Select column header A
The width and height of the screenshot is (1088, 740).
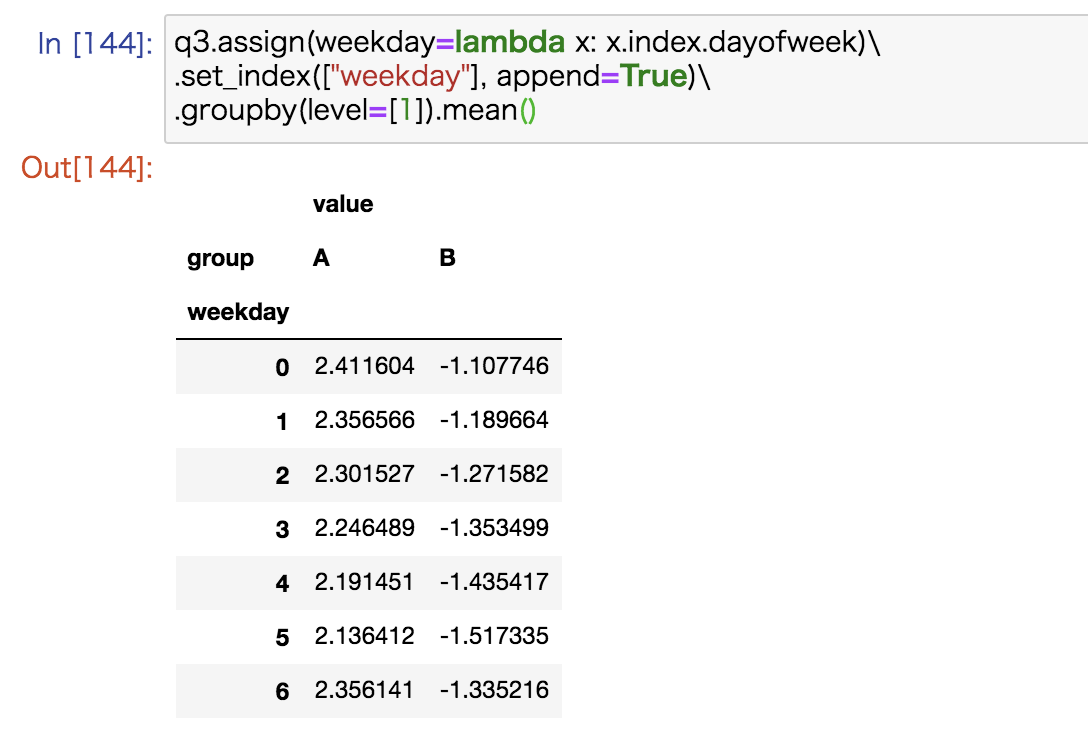[x=321, y=259]
